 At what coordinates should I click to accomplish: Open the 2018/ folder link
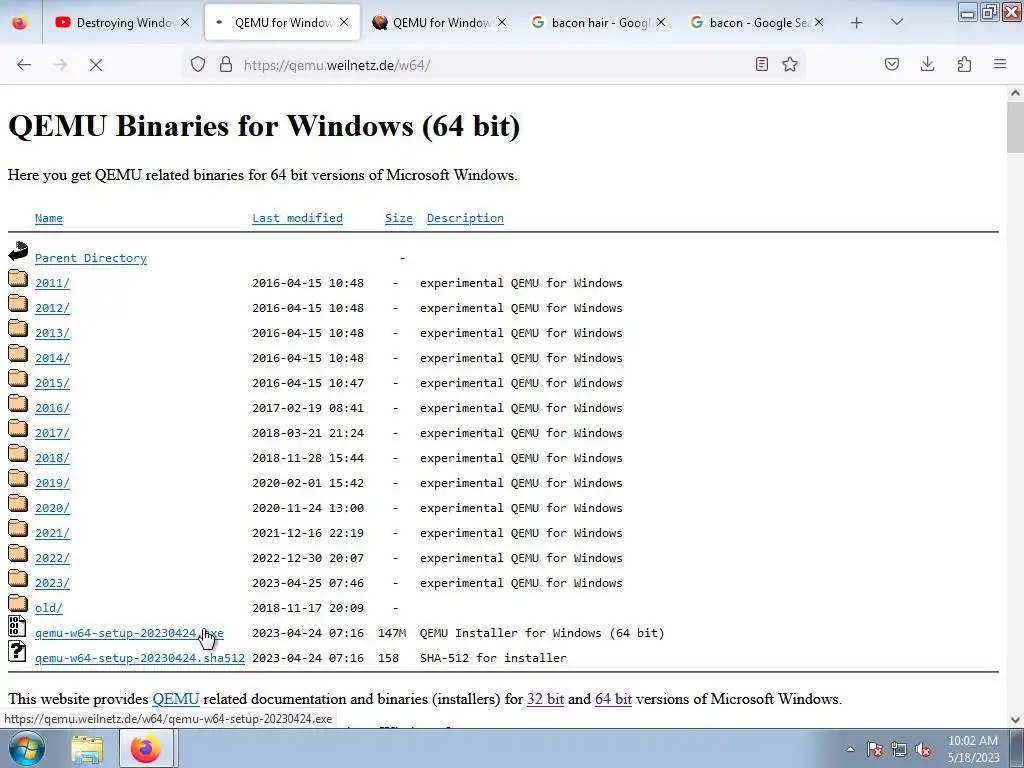pyautogui.click(x=52, y=458)
